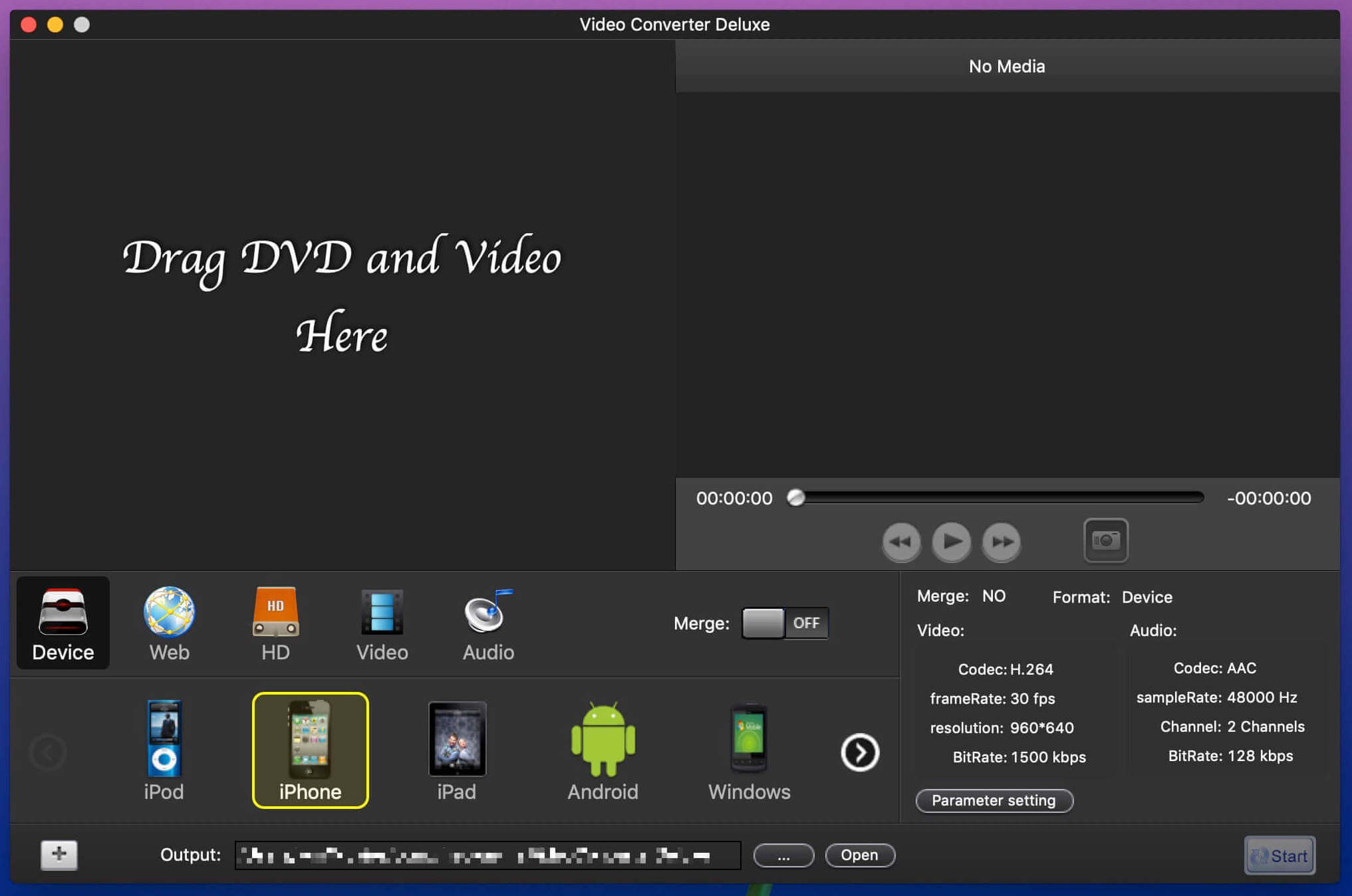Select the iPhone device preset

pos(310,750)
